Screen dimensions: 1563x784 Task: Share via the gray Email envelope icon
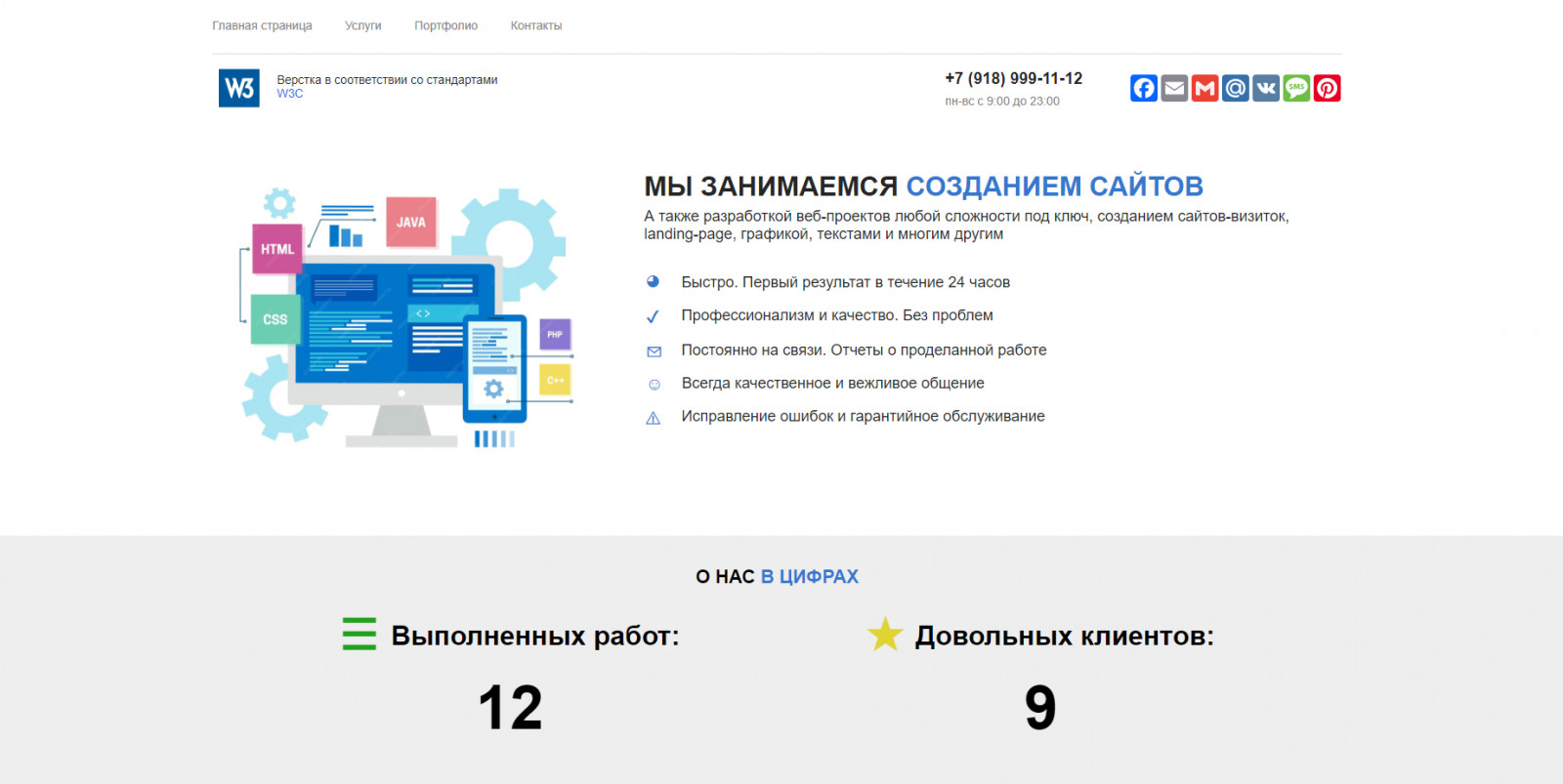[1174, 88]
